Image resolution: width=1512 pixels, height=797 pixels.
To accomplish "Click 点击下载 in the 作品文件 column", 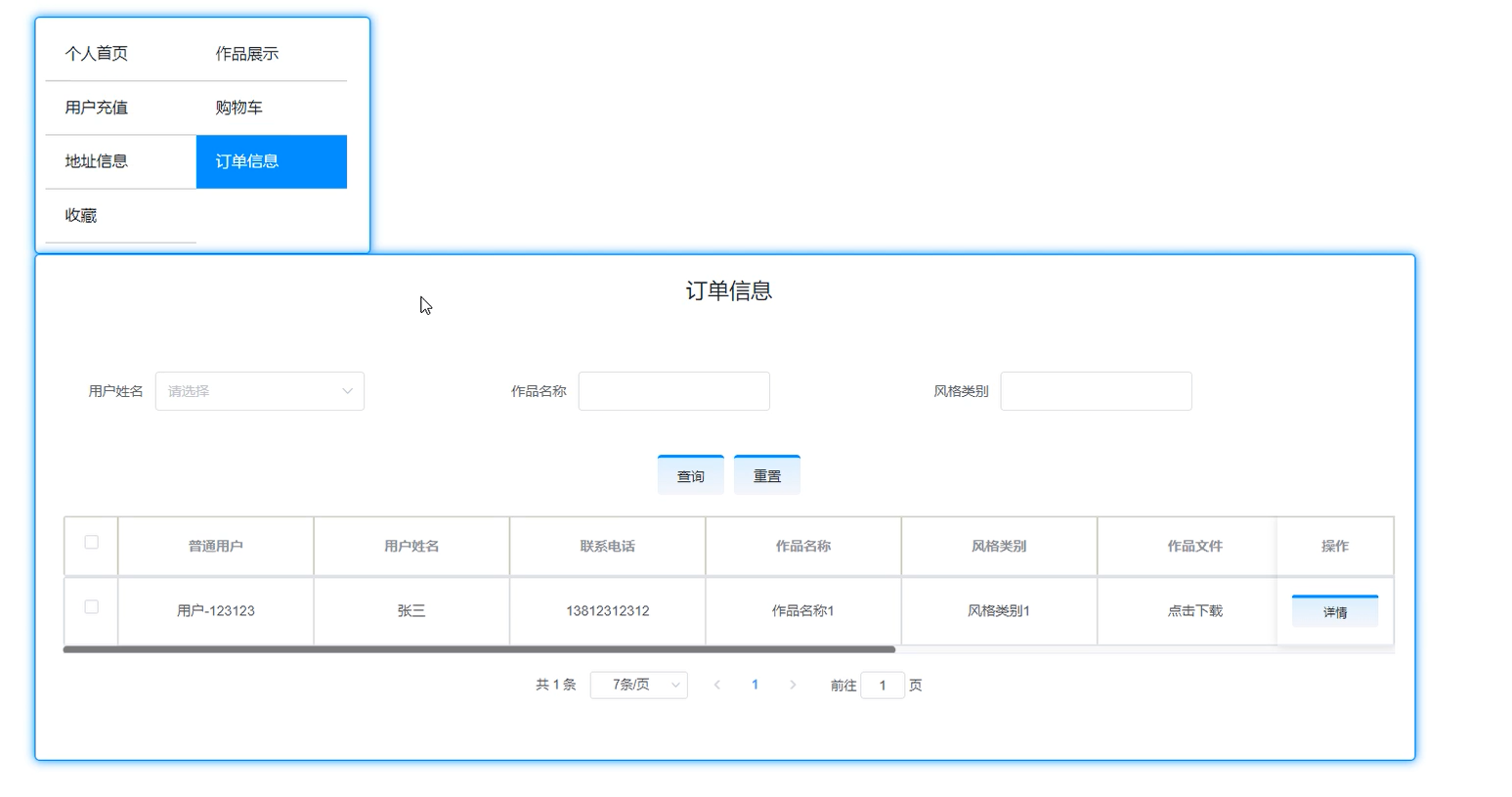I will (x=1194, y=611).
